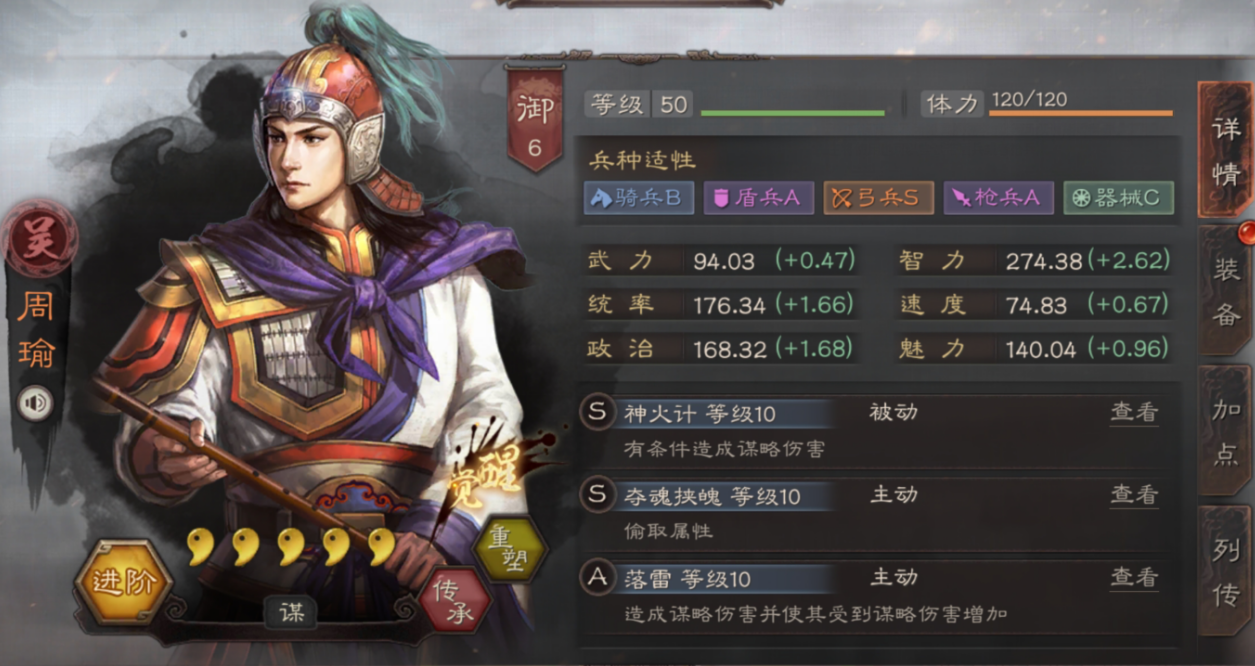Select the 盾兵A shield troop badge

tap(758, 198)
